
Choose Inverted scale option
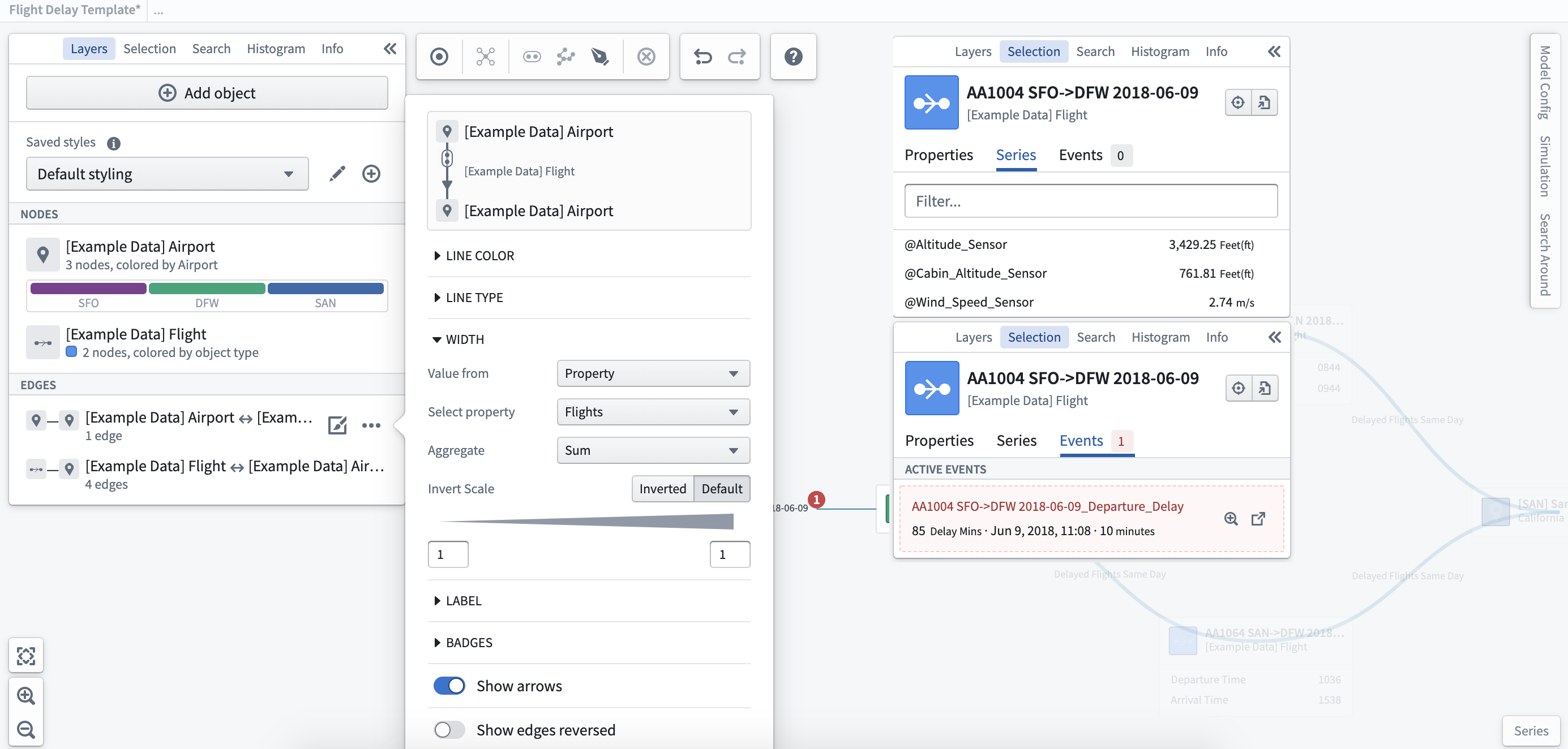point(662,489)
